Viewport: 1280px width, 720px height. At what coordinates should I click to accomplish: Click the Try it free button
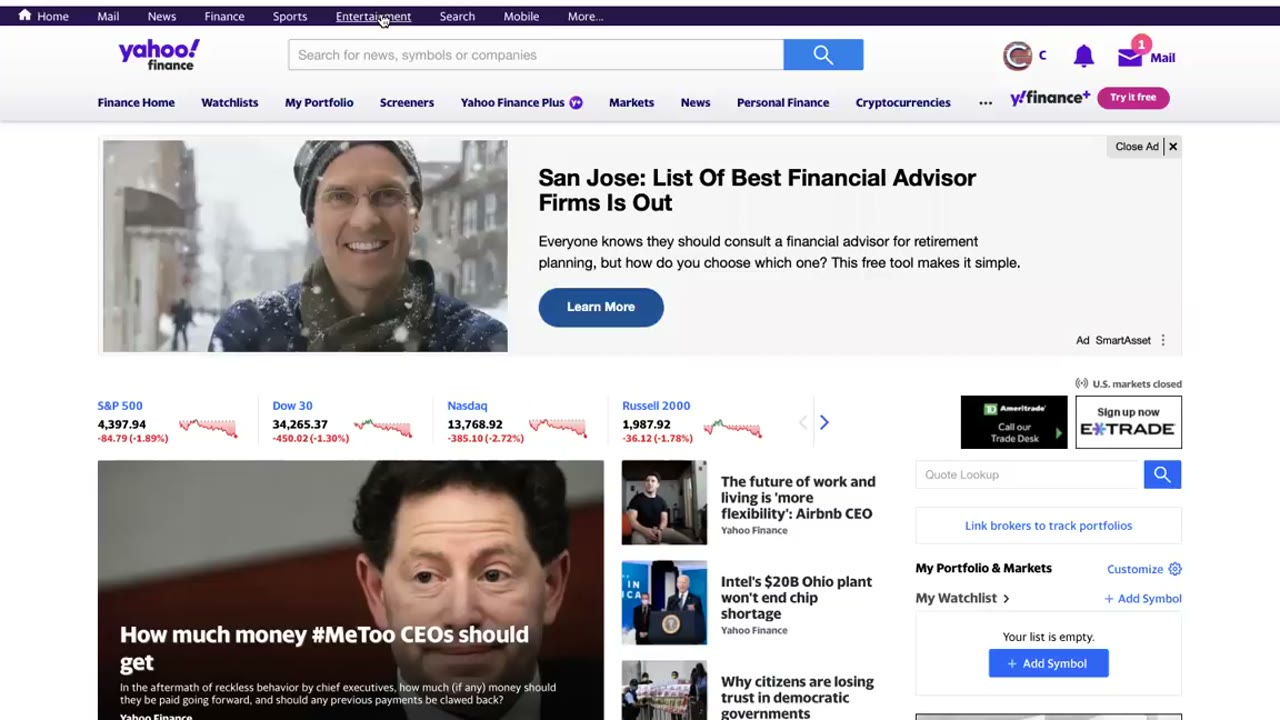click(1133, 97)
